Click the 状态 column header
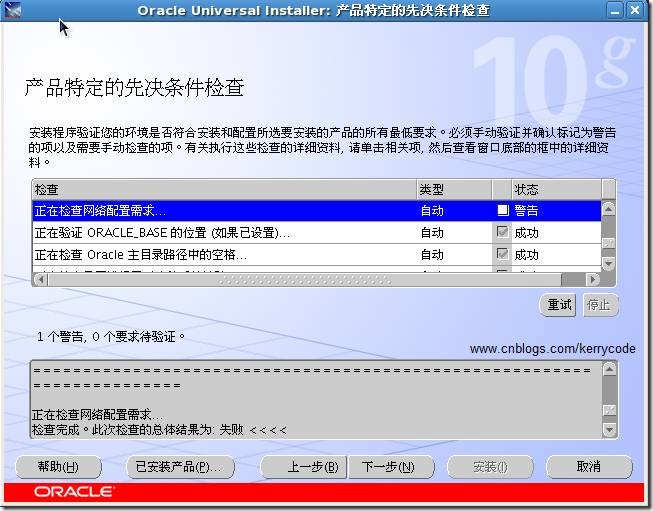Image resolution: width=653 pixels, height=511 pixels. (556, 190)
